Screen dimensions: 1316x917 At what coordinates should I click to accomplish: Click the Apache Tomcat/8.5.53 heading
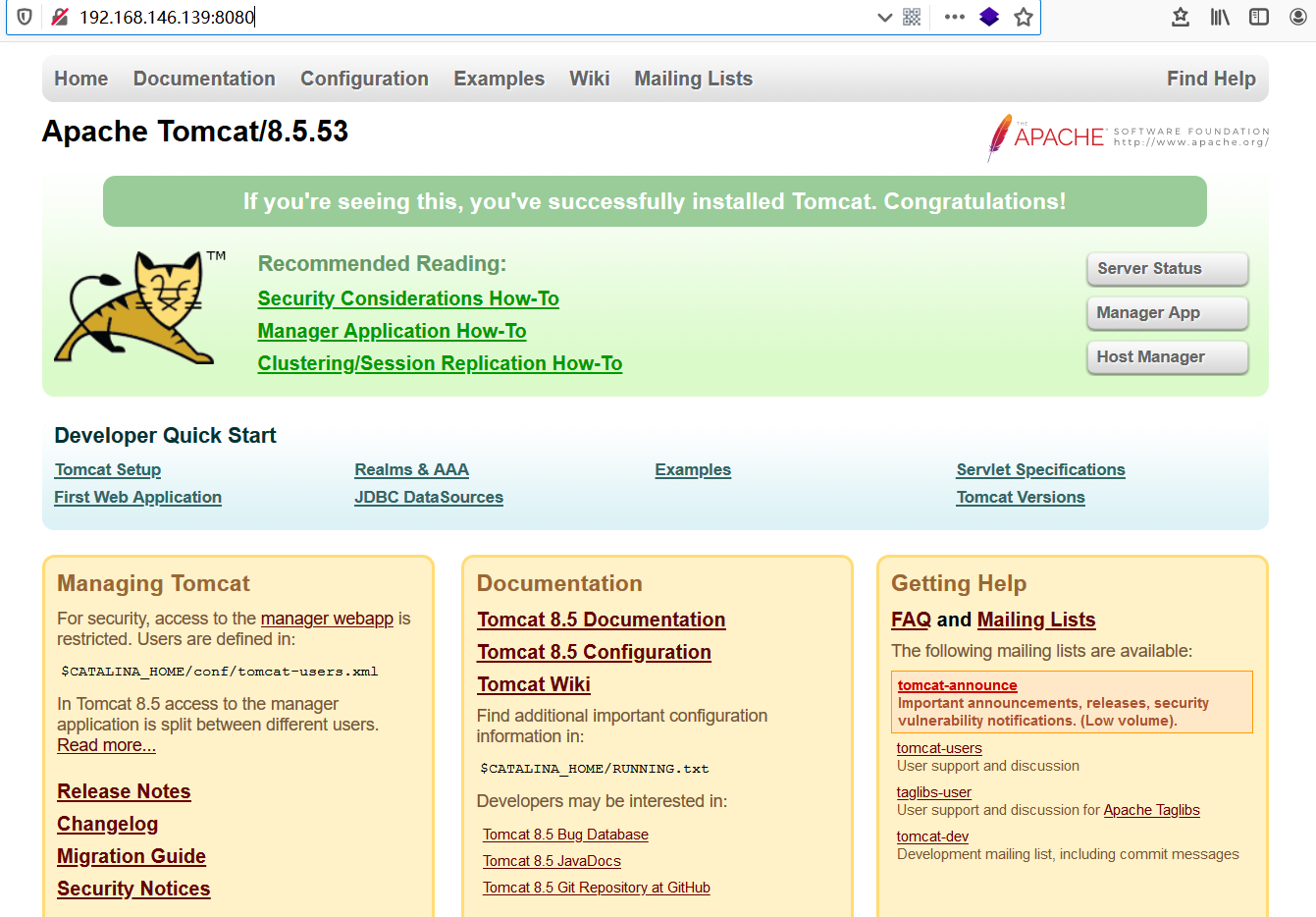tap(195, 132)
